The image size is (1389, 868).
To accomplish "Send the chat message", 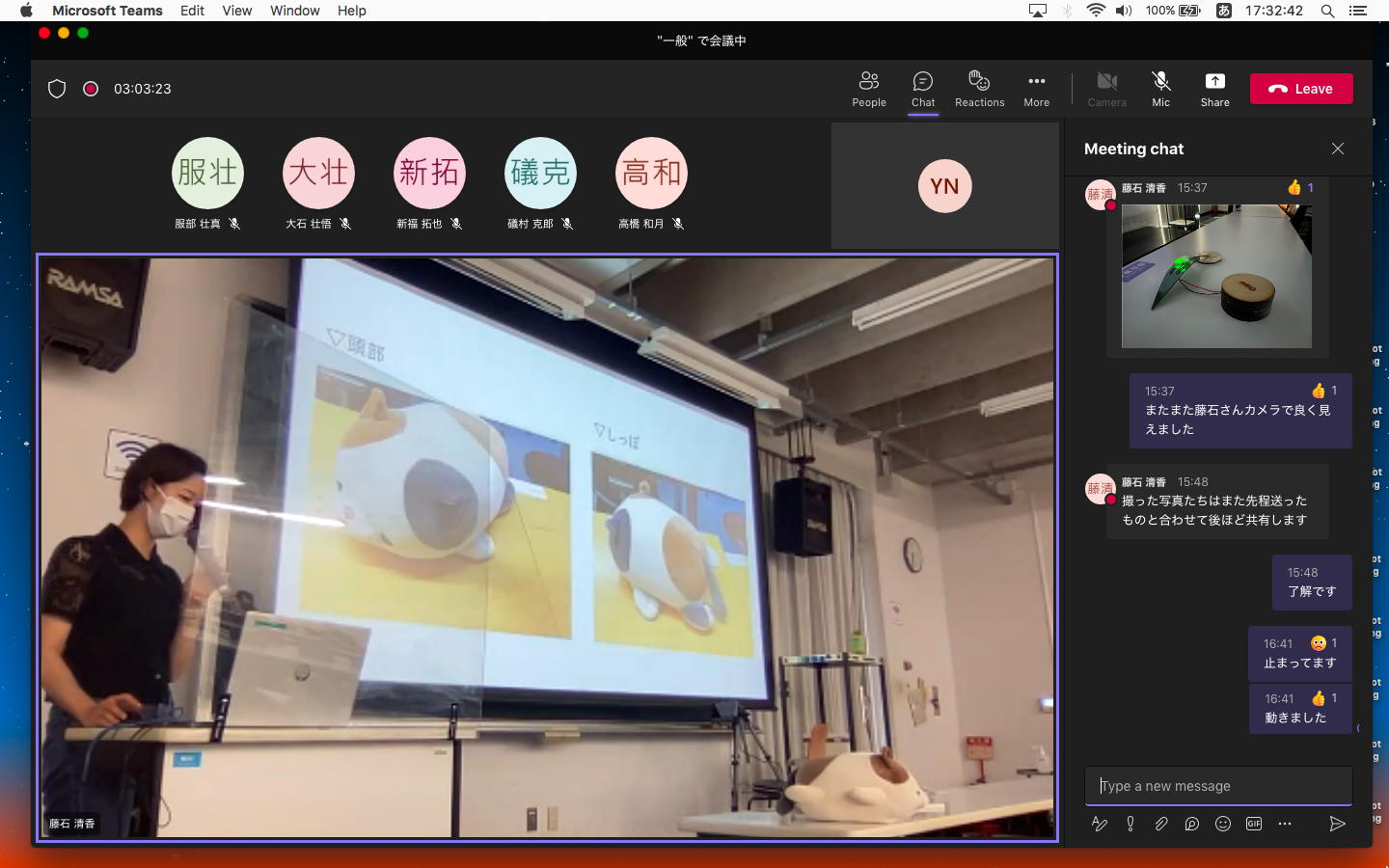I will click(1337, 824).
